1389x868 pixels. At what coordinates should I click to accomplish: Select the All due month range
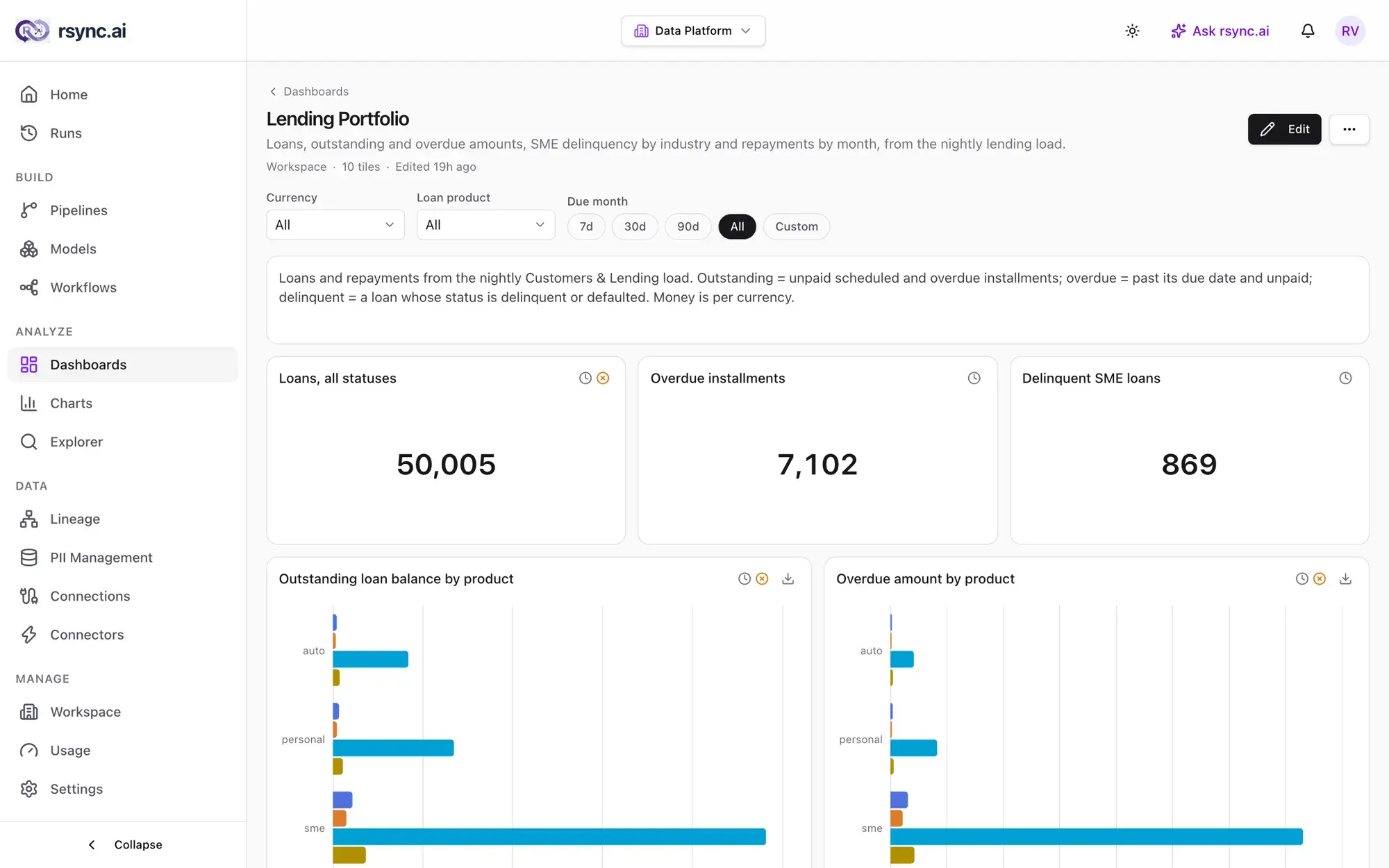[737, 226]
